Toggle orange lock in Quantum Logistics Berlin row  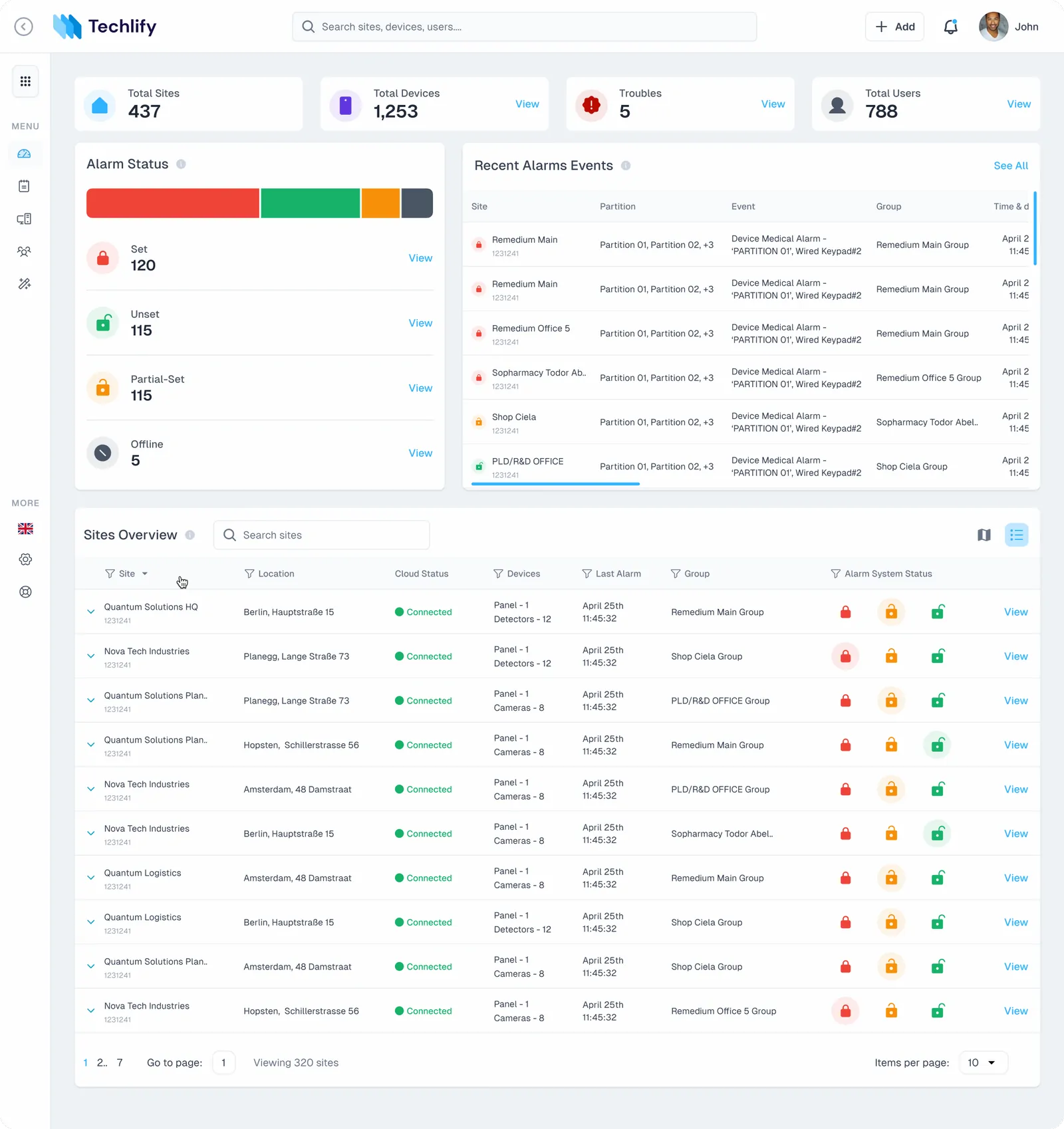point(891,922)
